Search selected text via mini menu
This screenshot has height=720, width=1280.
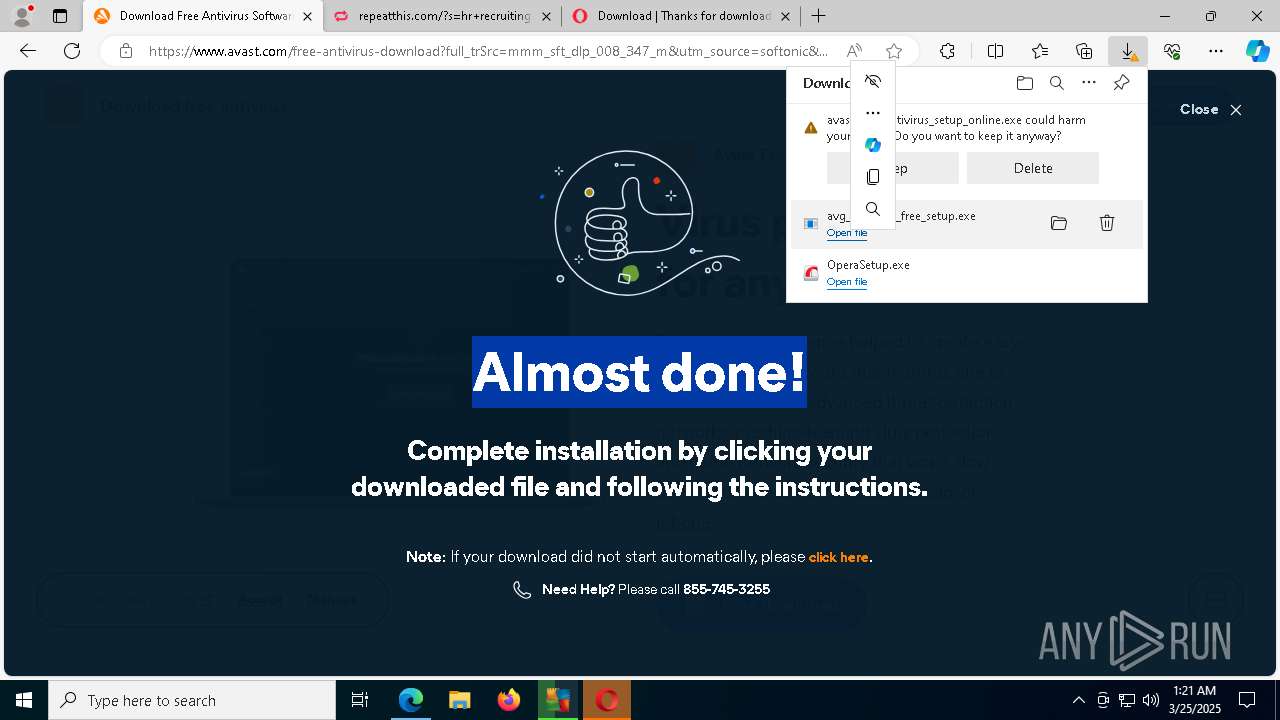point(873,209)
